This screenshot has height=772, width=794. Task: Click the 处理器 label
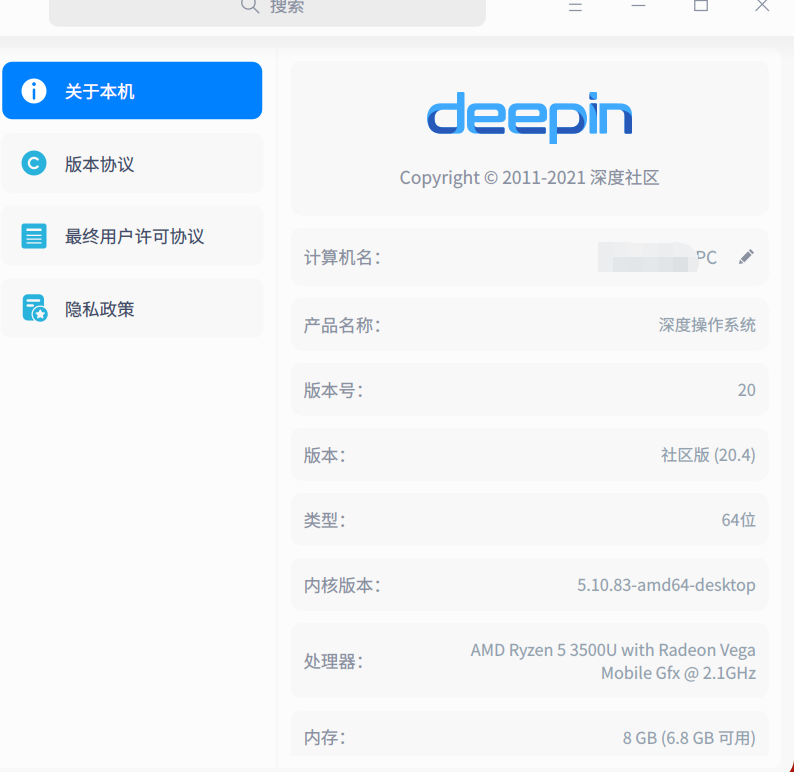coord(333,661)
